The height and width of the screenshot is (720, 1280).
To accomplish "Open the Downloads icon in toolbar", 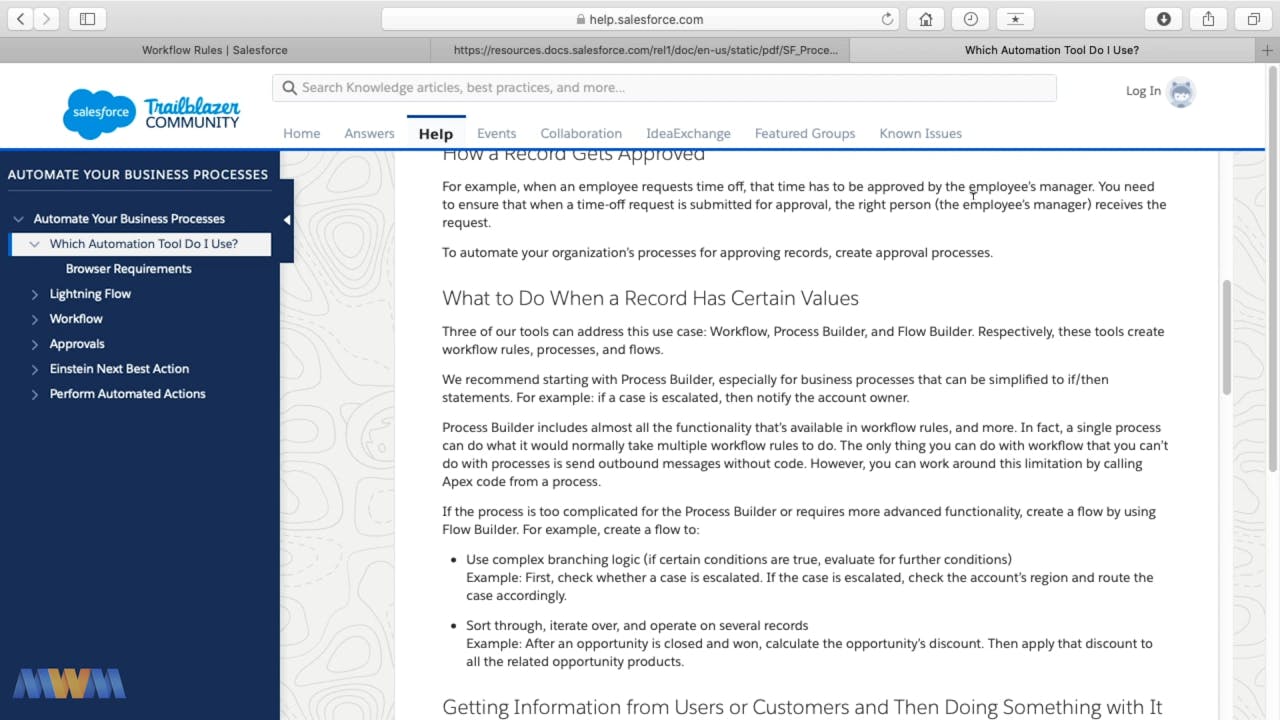I will tap(1164, 19).
